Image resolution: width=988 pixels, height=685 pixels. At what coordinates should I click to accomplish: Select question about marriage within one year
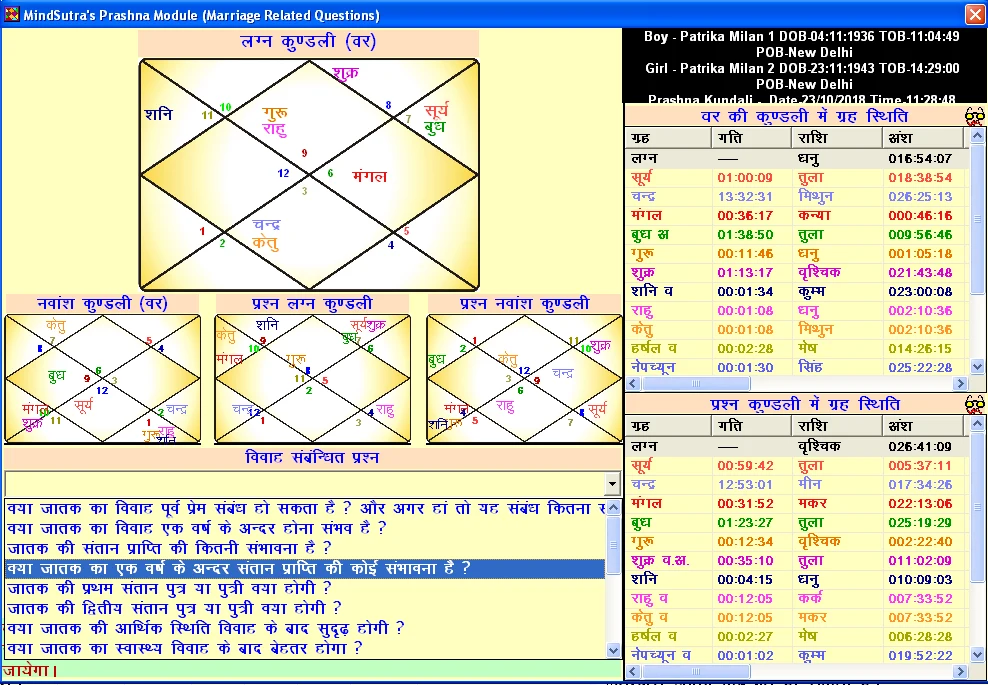306,528
